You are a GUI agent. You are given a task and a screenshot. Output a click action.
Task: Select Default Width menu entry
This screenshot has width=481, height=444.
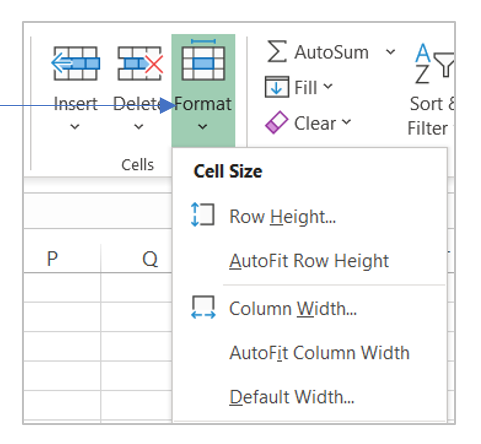tap(292, 397)
